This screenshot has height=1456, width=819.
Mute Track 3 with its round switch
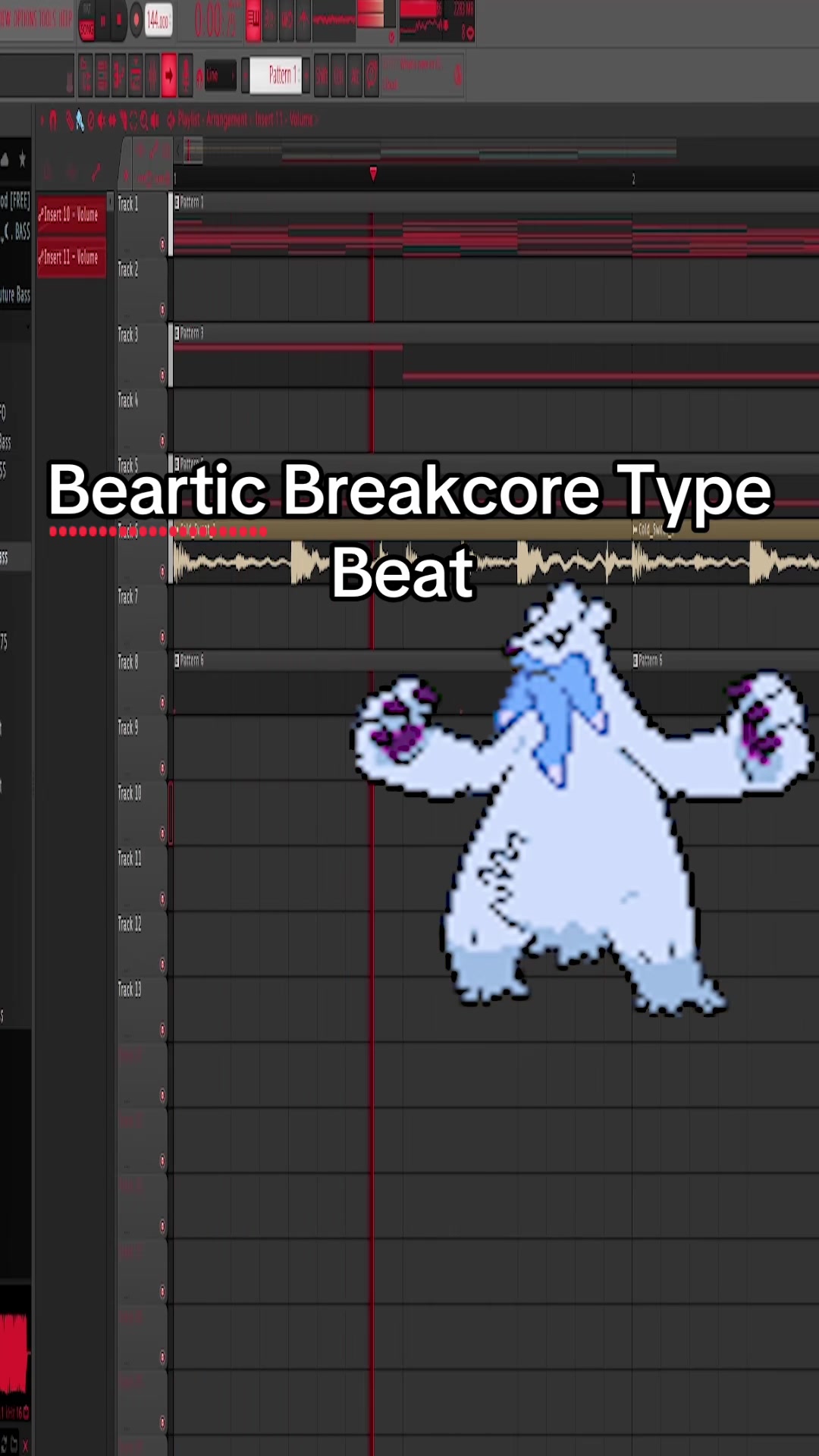162,375
